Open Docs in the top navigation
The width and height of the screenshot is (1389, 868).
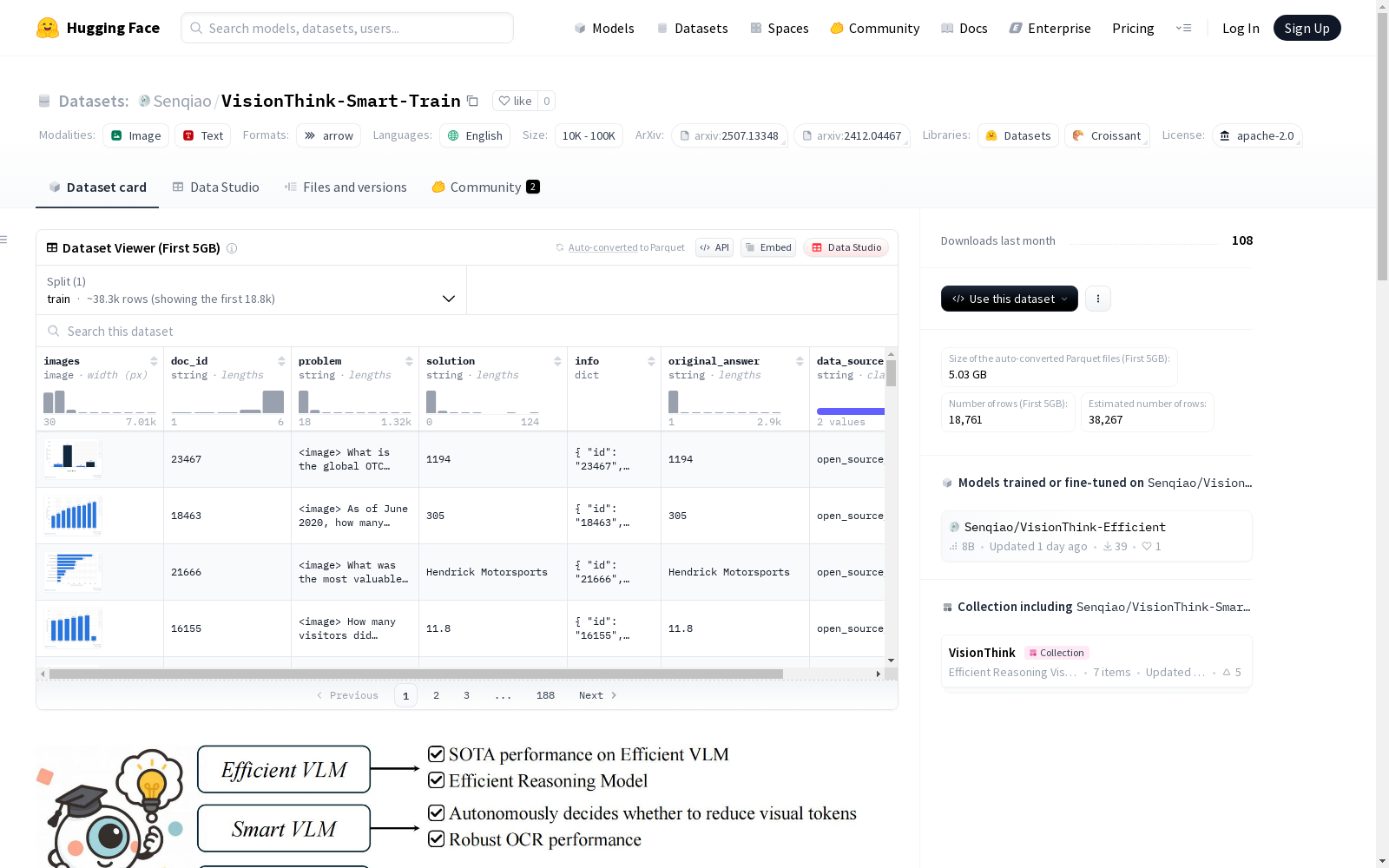964,28
